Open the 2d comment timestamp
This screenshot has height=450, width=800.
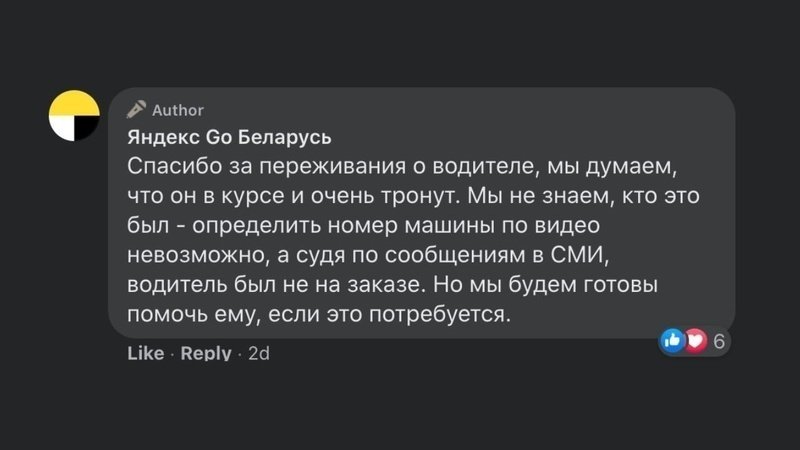259,353
